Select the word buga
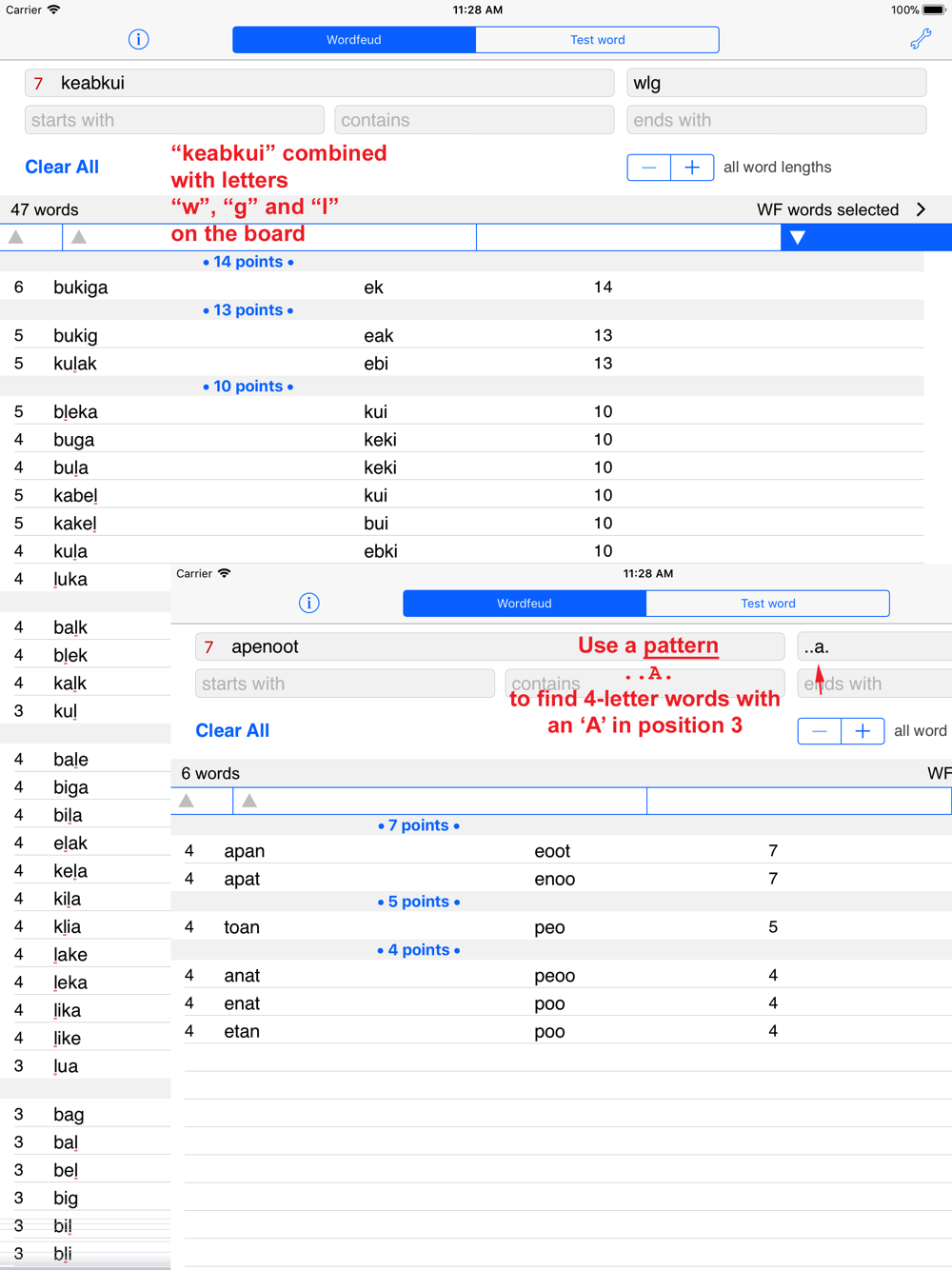Screen dimensions: 952x1270 [x=74, y=440]
